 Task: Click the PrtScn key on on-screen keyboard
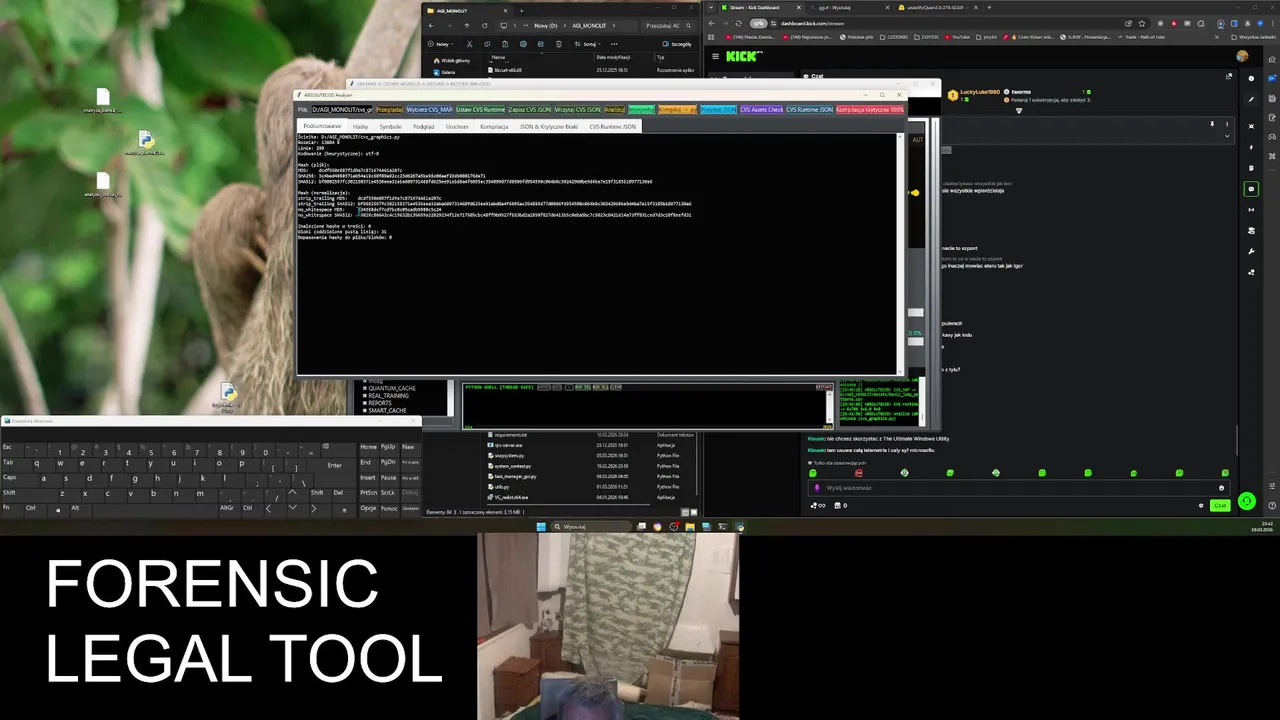click(x=368, y=493)
